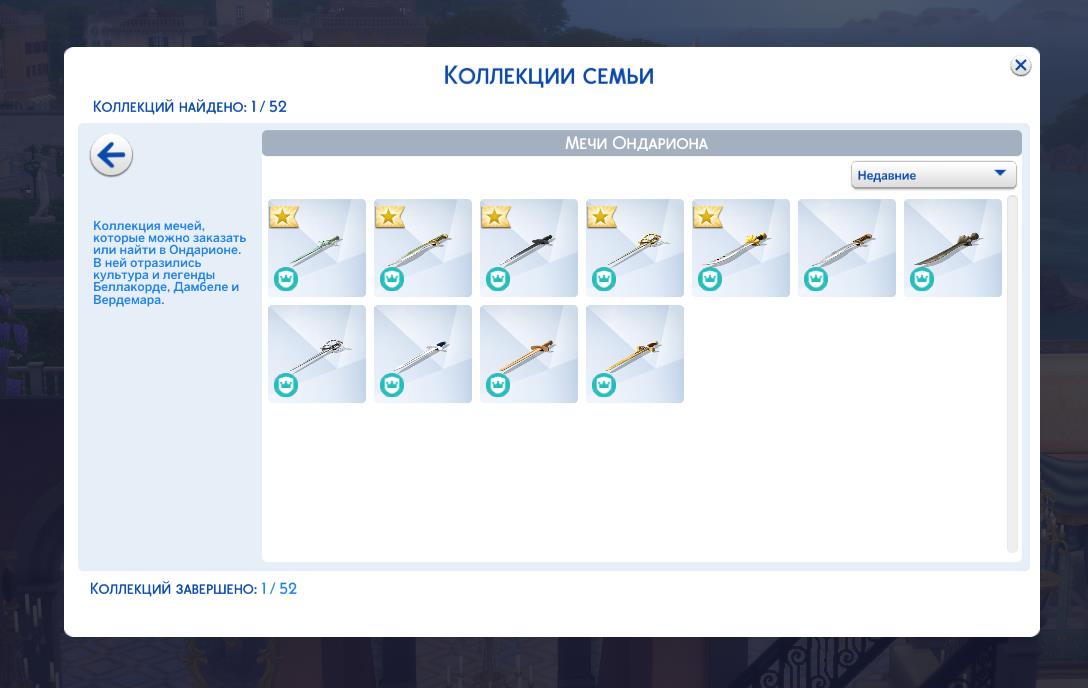Pick the curved dark scimitar sword
1088x688 pixels.
[x=953, y=247]
